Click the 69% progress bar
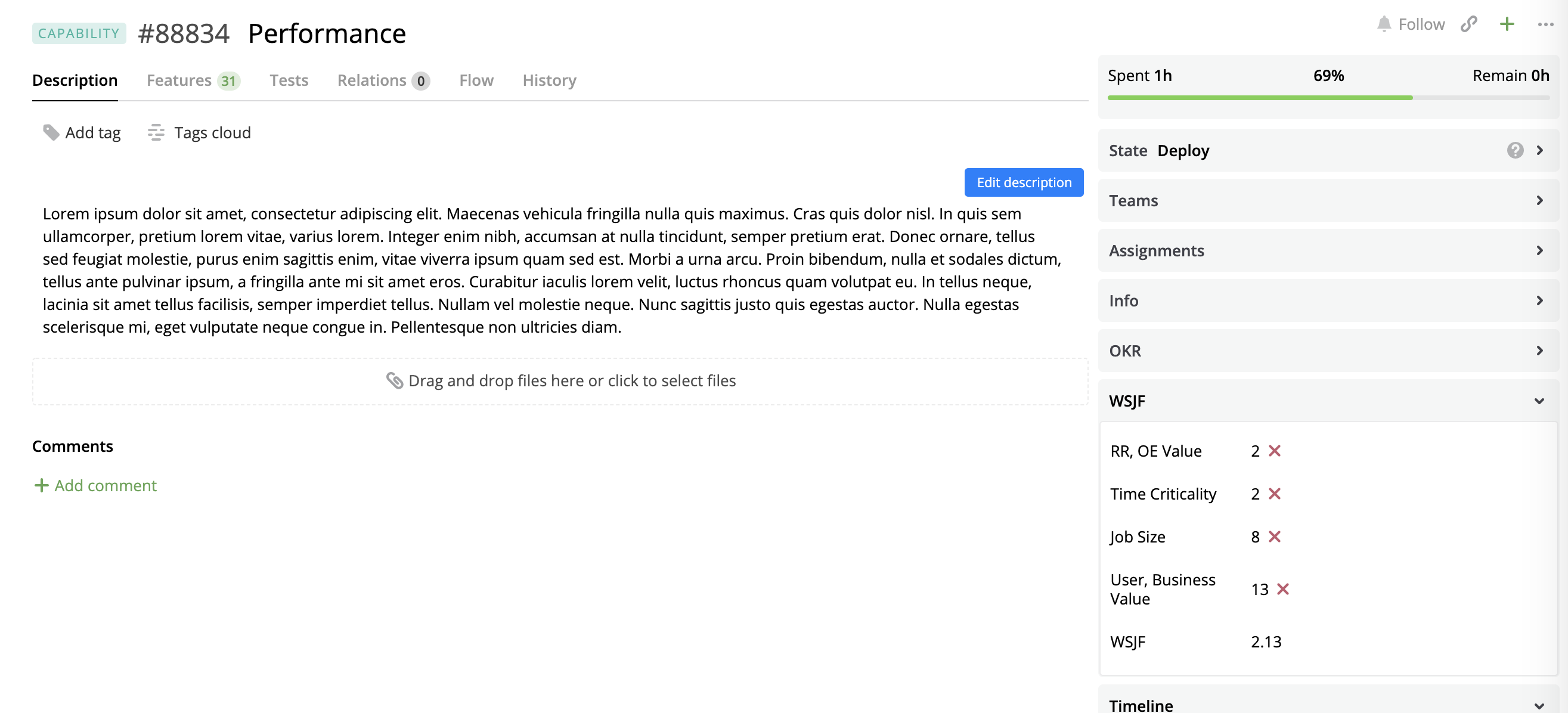 [1328, 97]
